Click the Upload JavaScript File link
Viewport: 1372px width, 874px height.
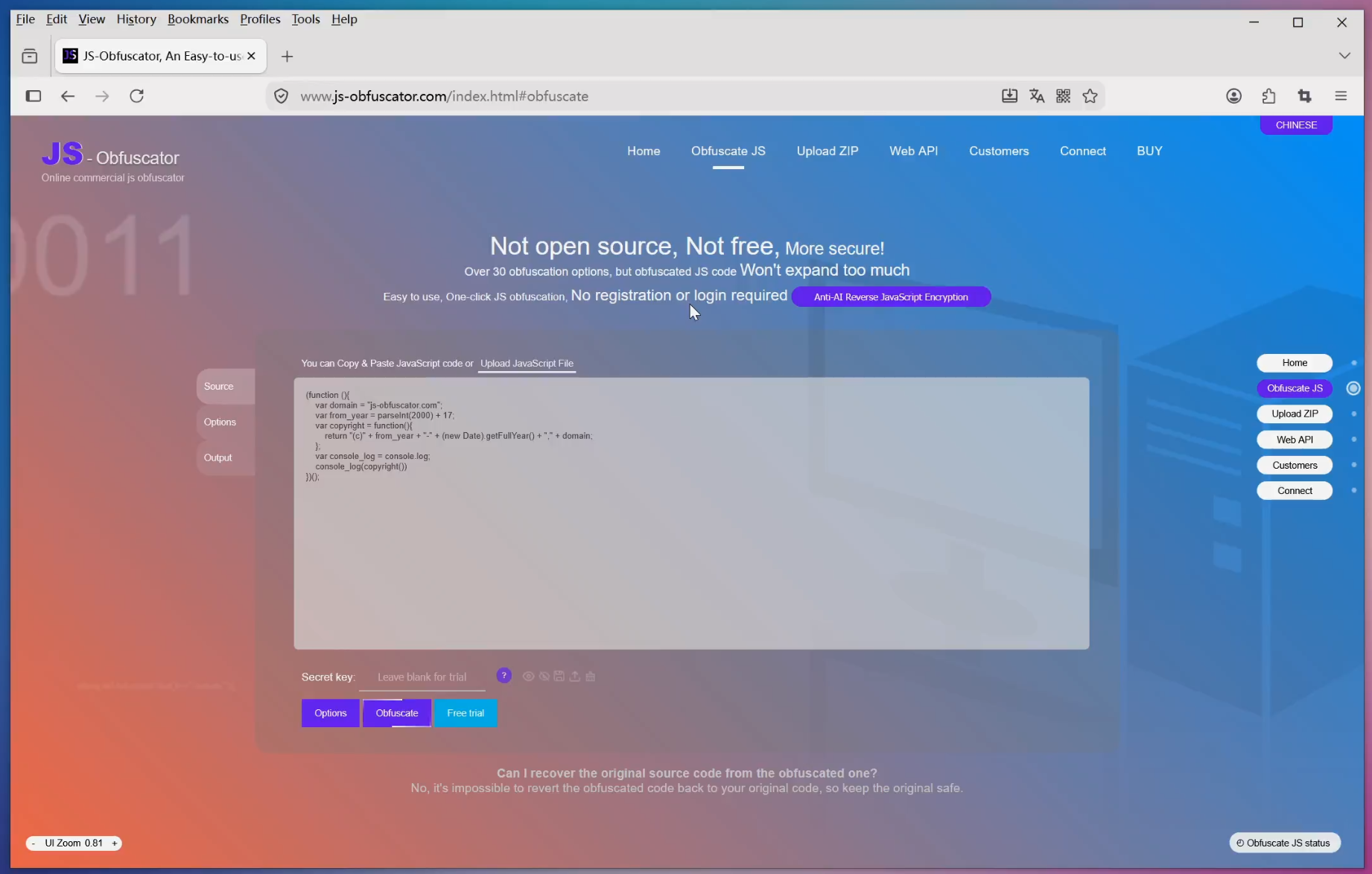[527, 364]
